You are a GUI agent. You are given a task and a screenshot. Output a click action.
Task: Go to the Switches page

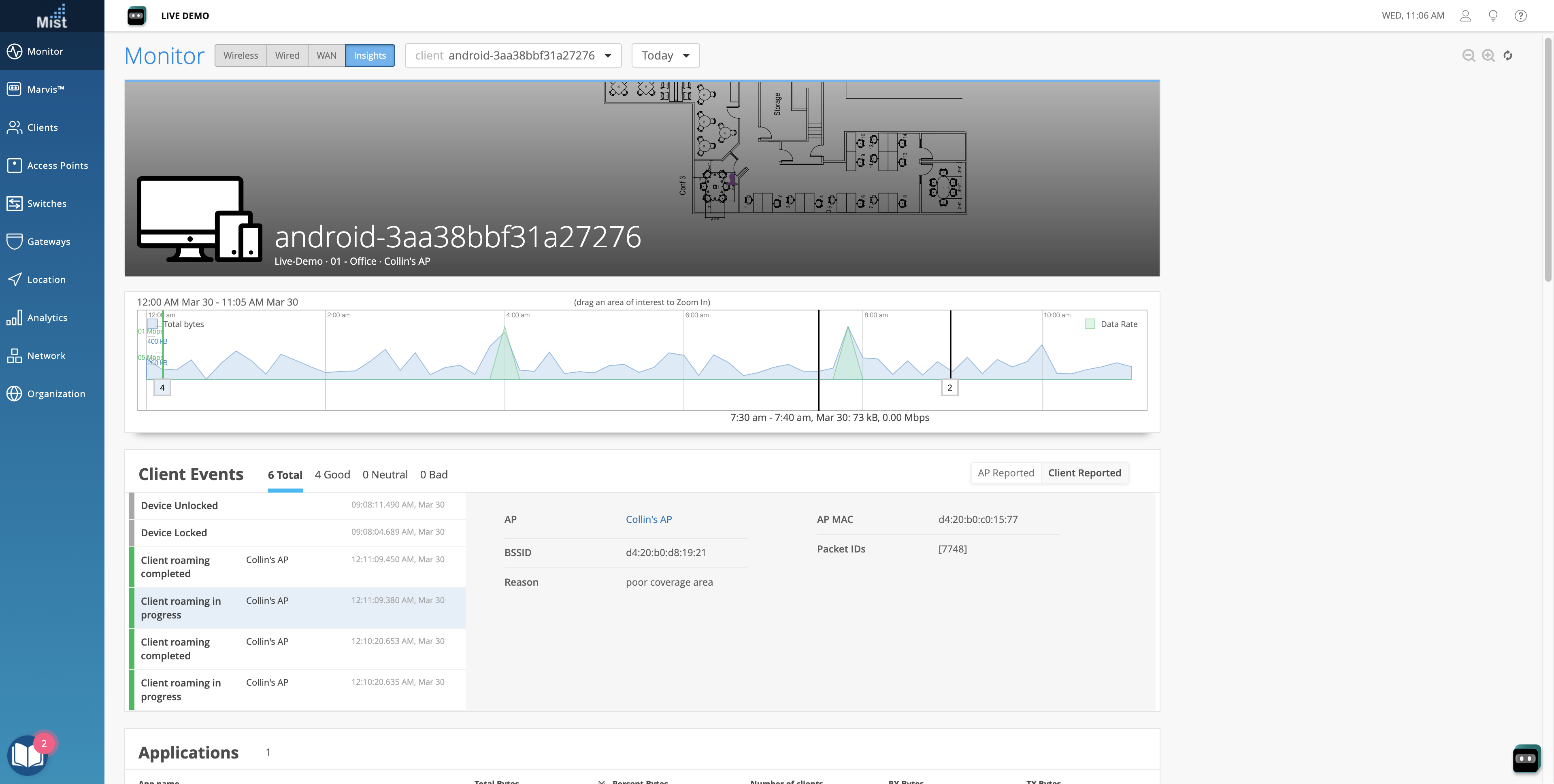pyautogui.click(x=47, y=203)
